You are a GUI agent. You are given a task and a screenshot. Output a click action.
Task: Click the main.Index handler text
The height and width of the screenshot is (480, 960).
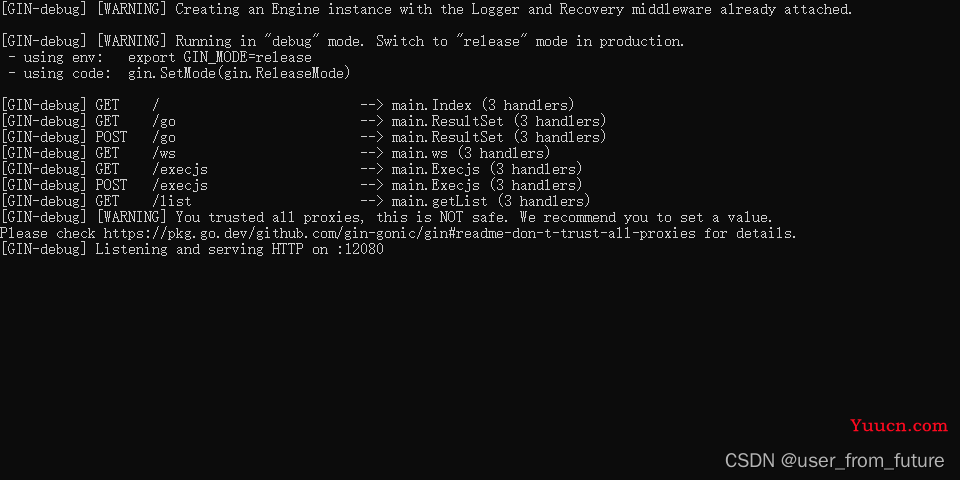tap(432, 105)
